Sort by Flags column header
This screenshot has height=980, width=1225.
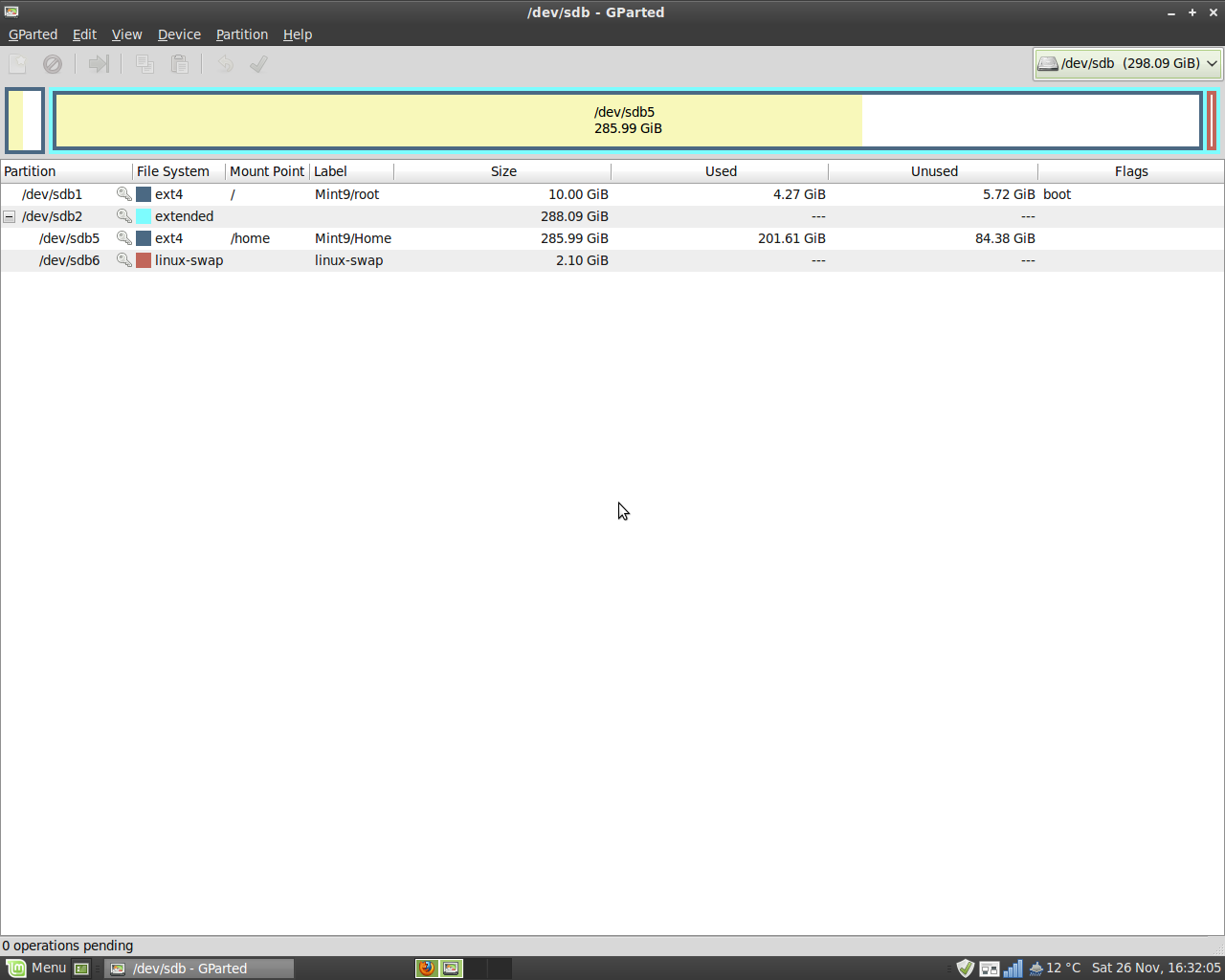(x=1130, y=171)
